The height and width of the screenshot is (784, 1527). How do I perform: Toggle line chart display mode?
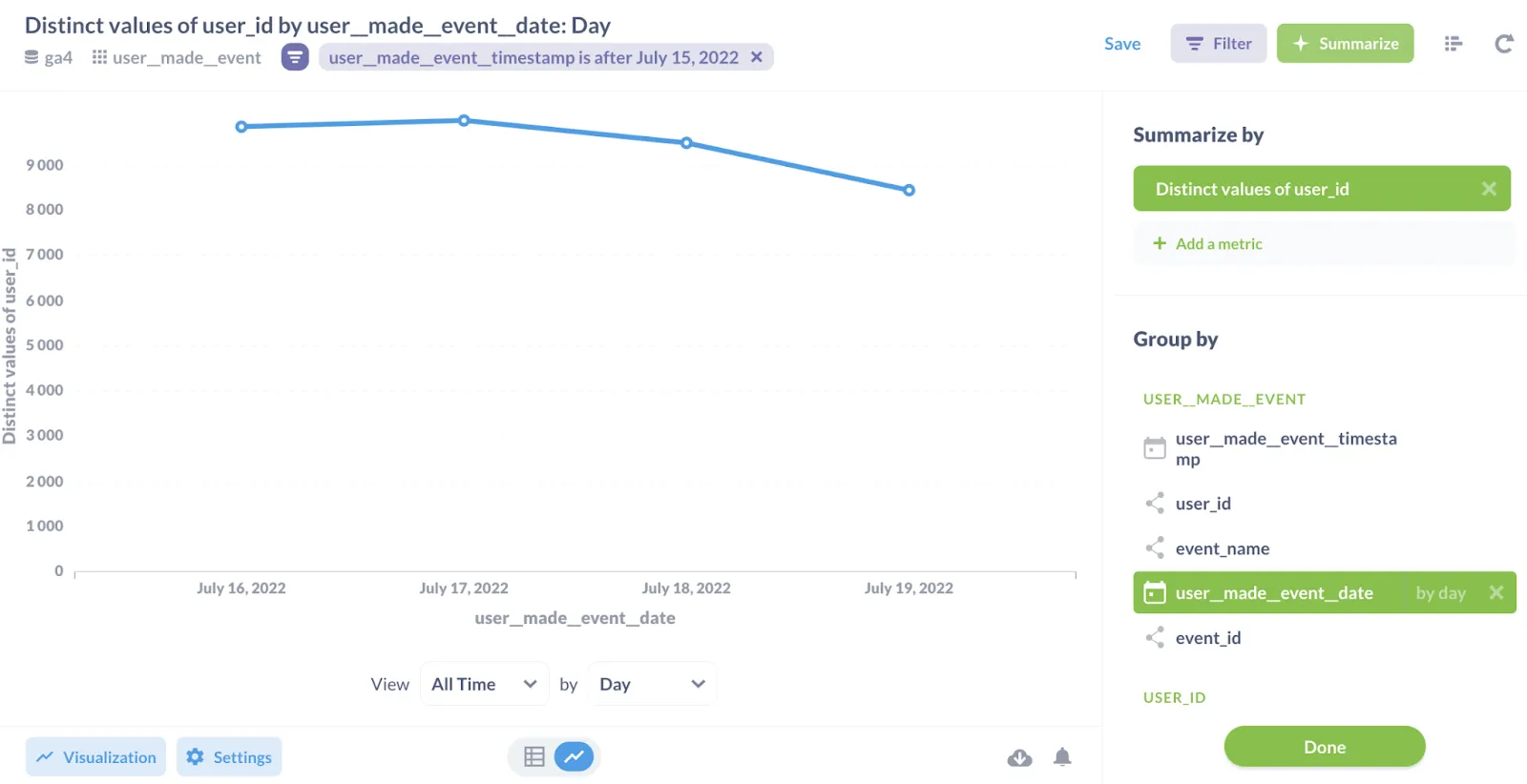pos(574,755)
